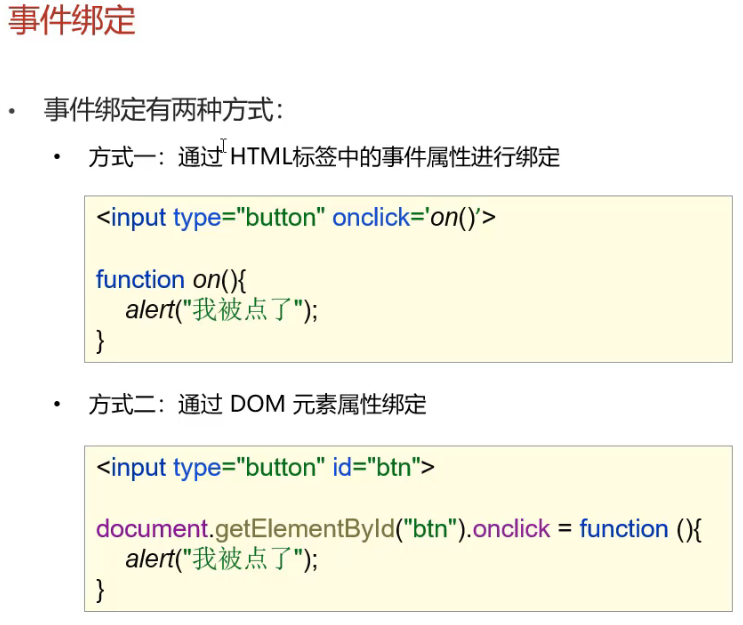Click the closing brace in first code box

pos(100,340)
